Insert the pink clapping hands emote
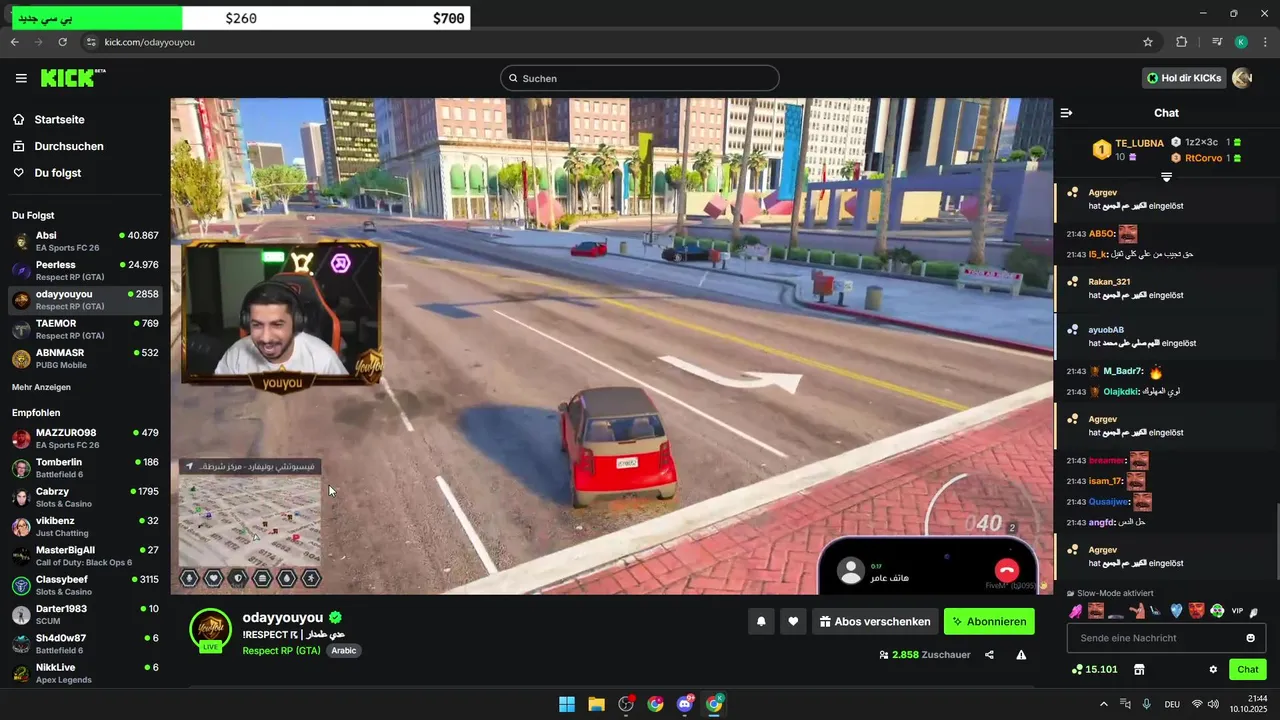Viewport: 1280px width, 720px height. pos(1076,611)
